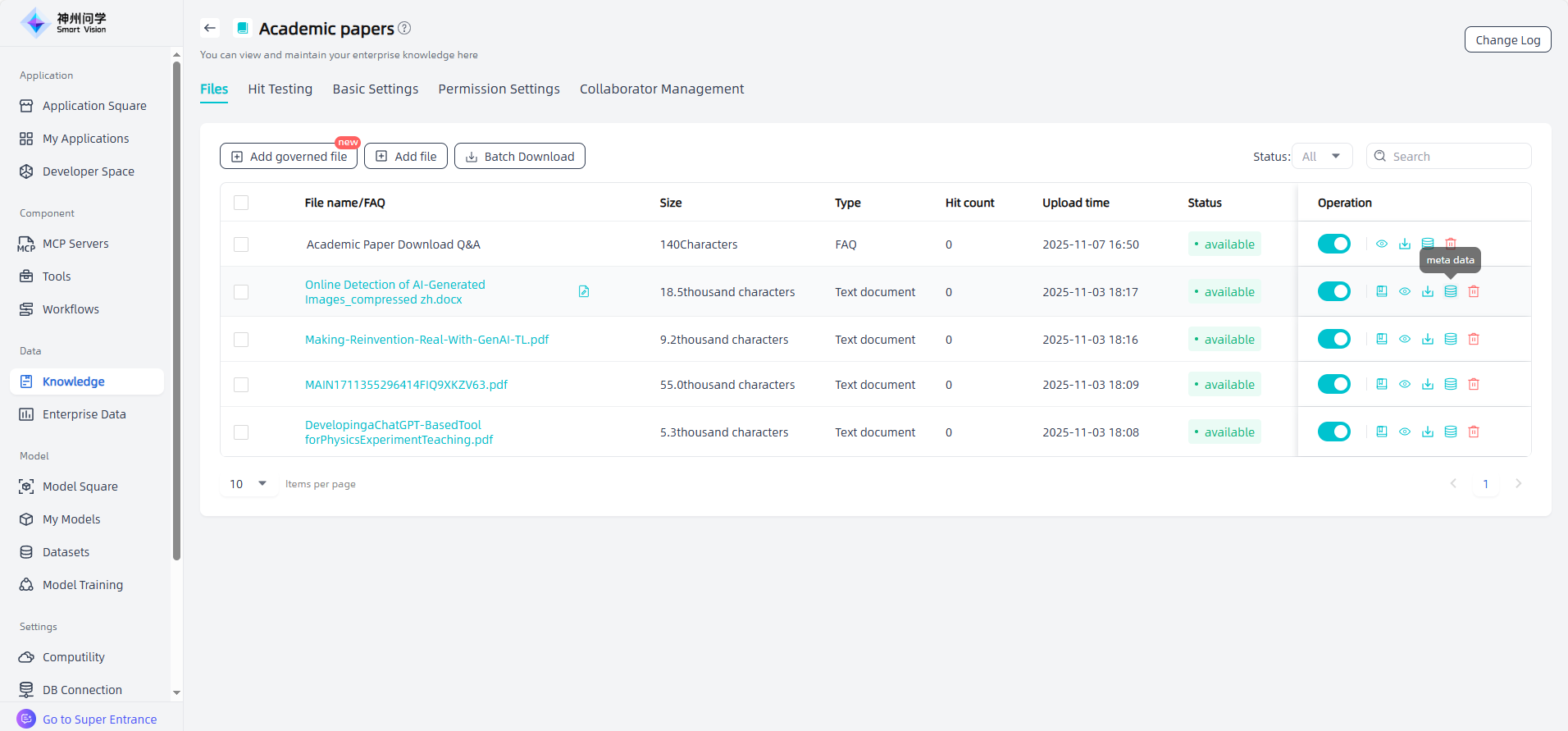This screenshot has height=731, width=1568.
Task: Open the Change Log button
Action: click(x=1506, y=40)
